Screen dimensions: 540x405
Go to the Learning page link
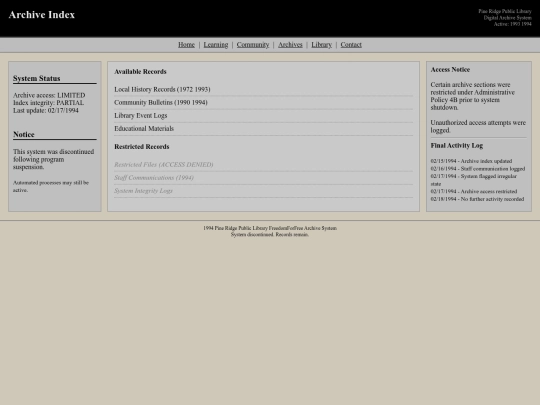(216, 45)
